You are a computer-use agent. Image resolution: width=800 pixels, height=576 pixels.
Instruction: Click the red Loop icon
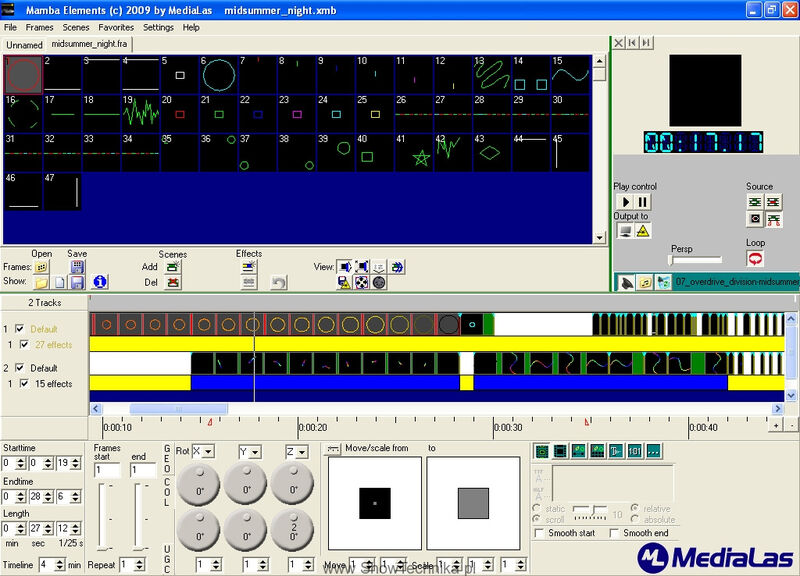[x=755, y=259]
